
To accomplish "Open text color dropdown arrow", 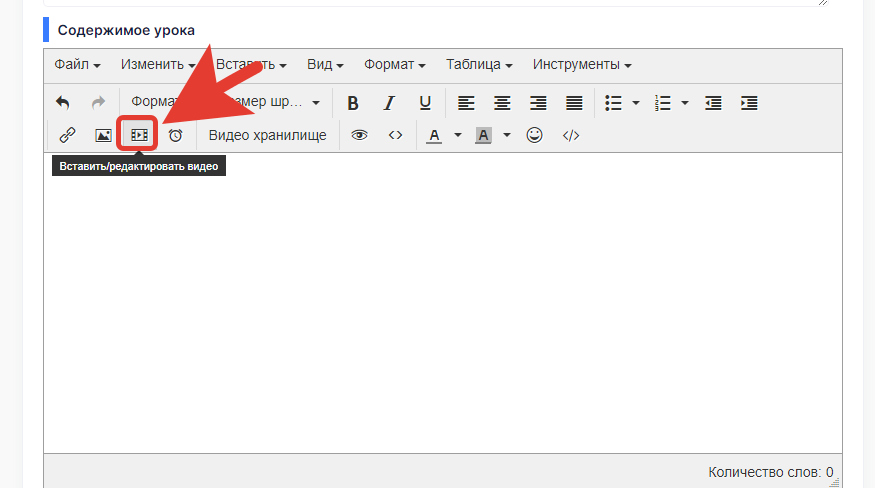I will tap(458, 135).
